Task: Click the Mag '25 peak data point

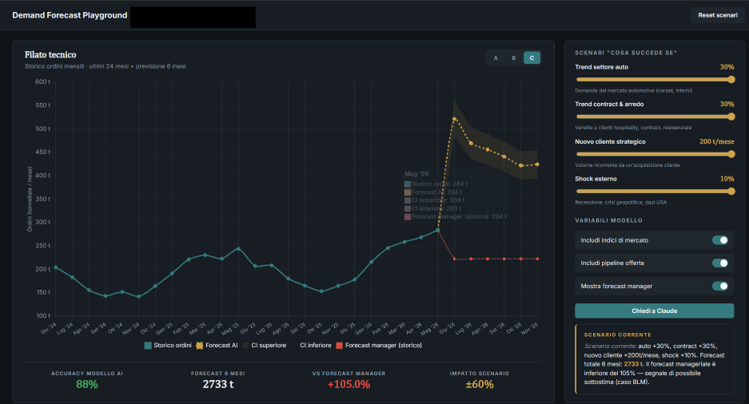Action: click(238, 248)
